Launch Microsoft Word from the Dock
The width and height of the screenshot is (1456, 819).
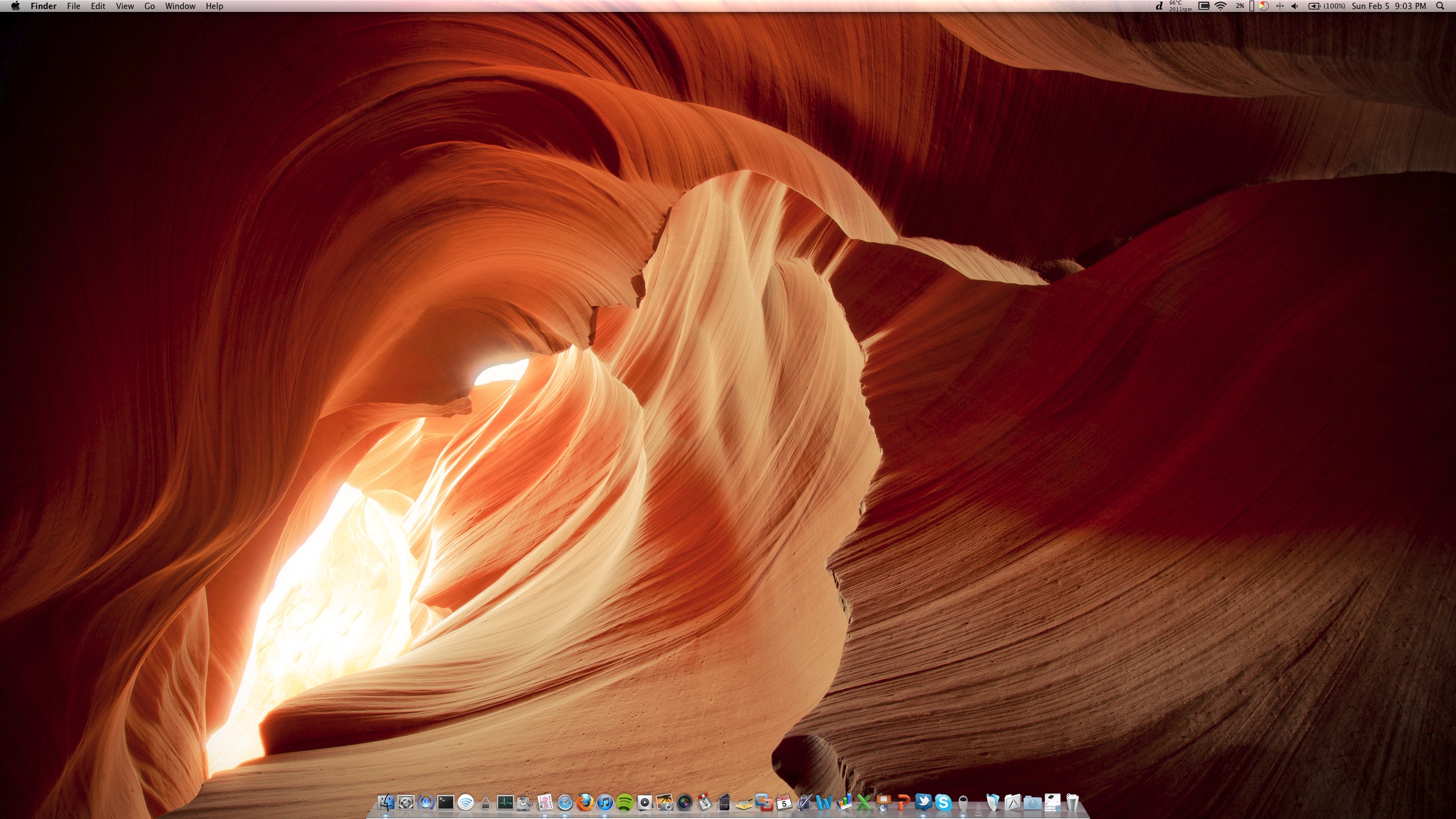[824, 804]
